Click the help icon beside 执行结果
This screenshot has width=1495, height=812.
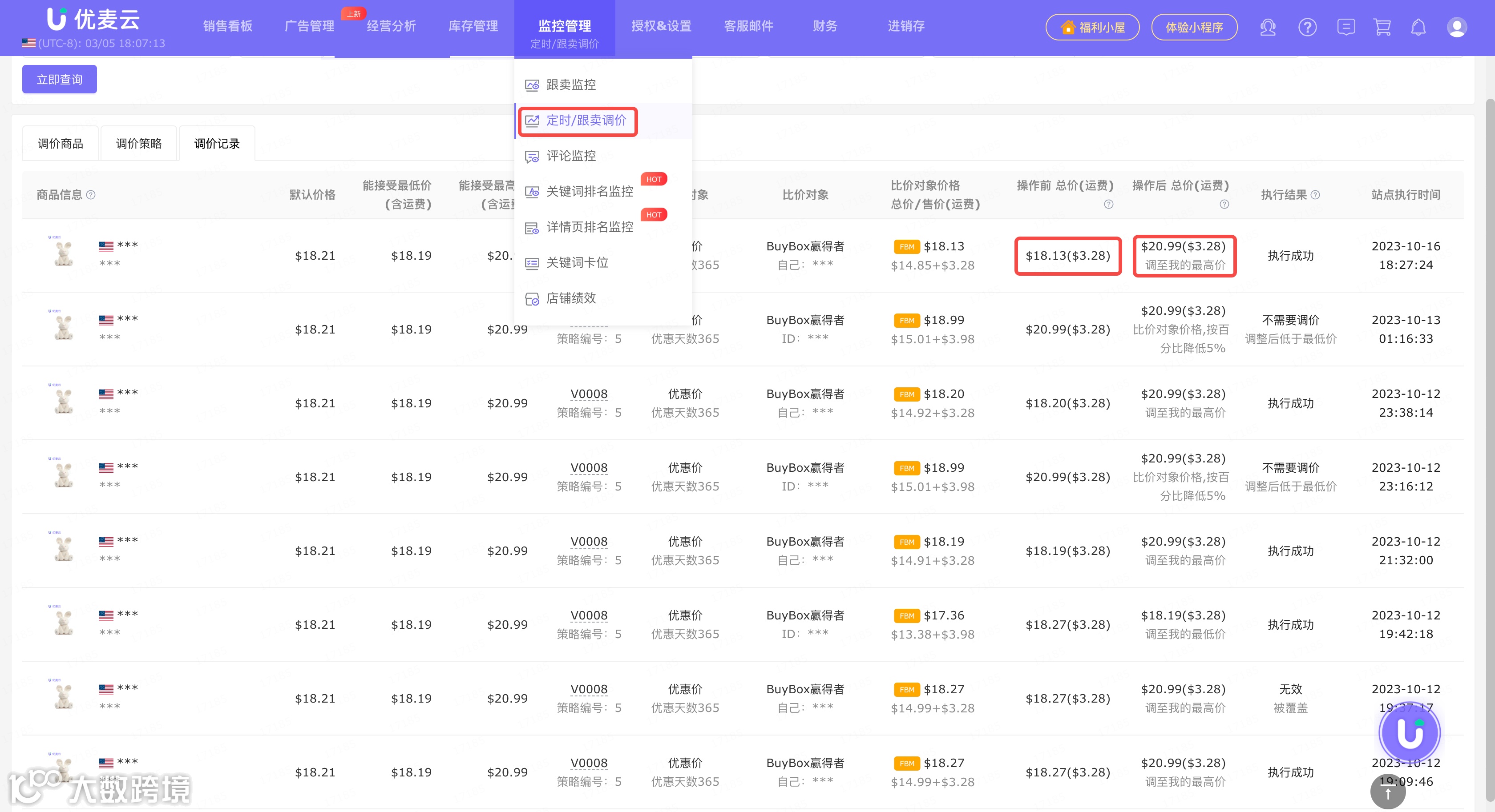pos(1315,195)
